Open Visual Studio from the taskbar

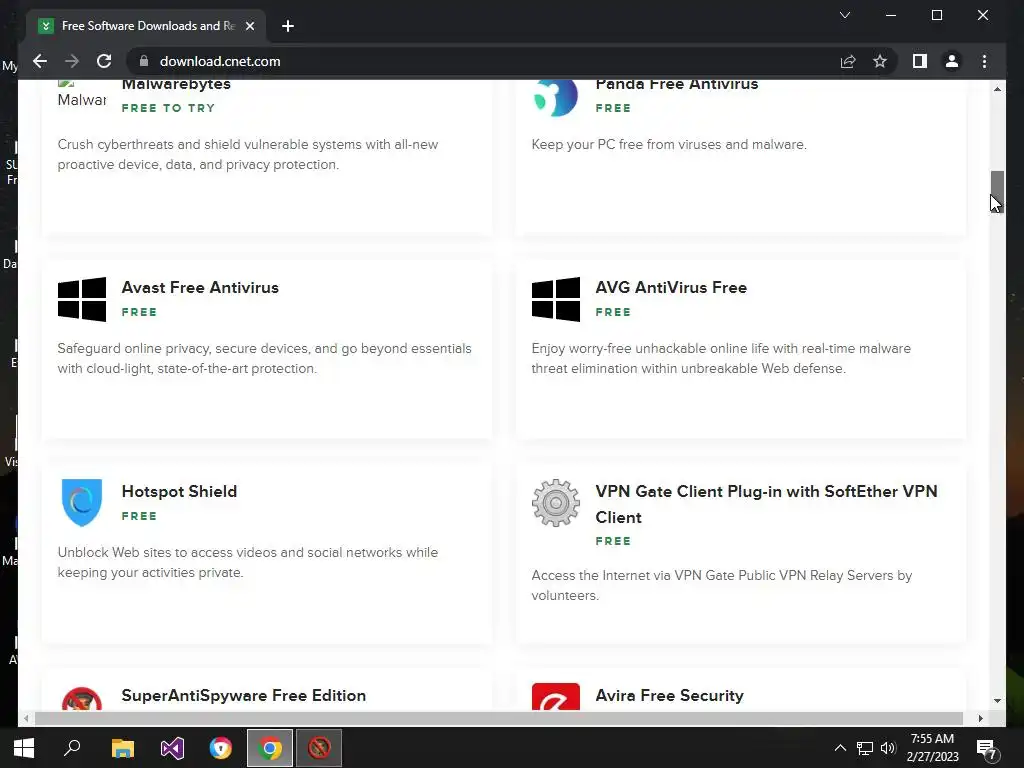click(172, 748)
